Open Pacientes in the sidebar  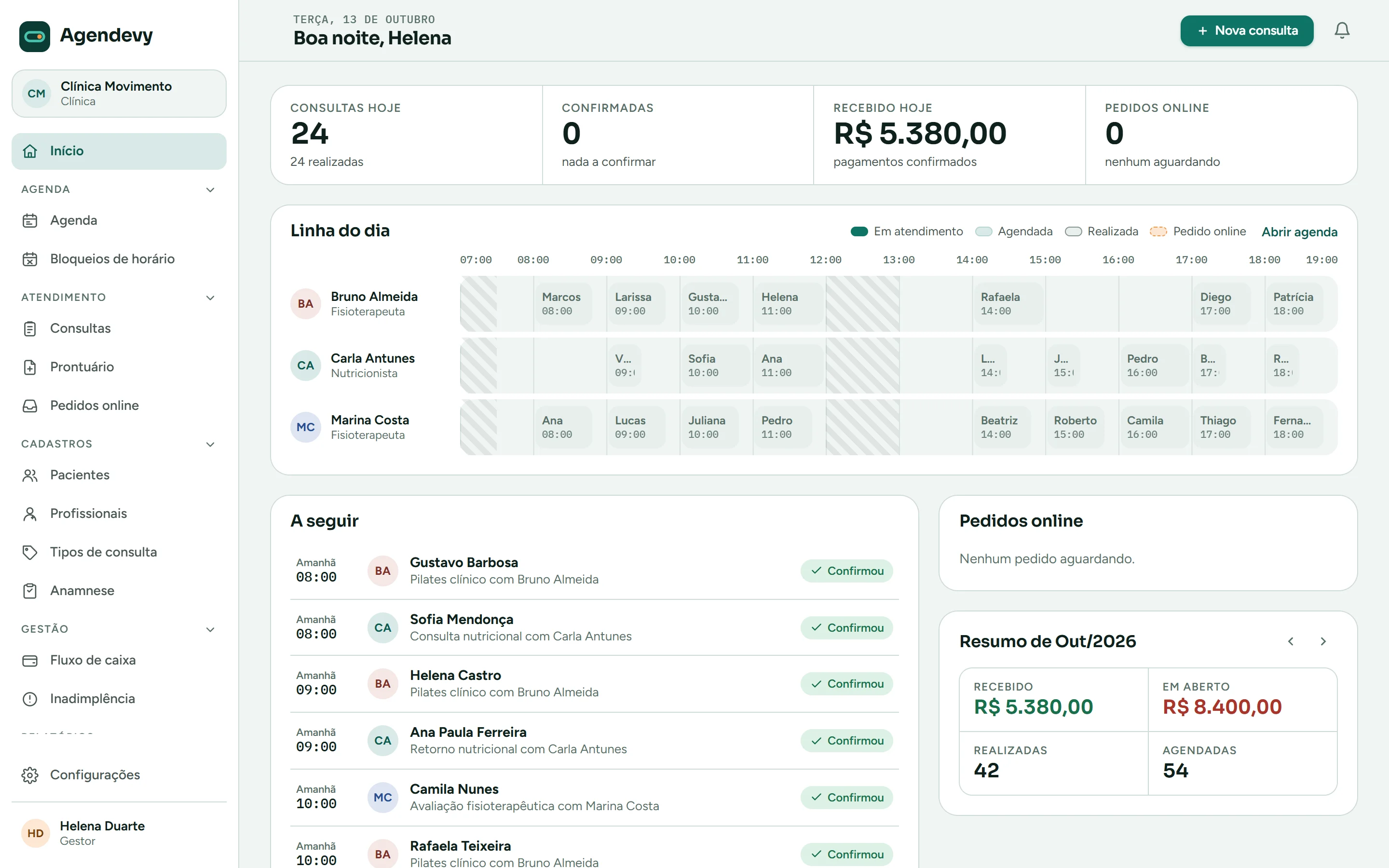tap(119, 475)
